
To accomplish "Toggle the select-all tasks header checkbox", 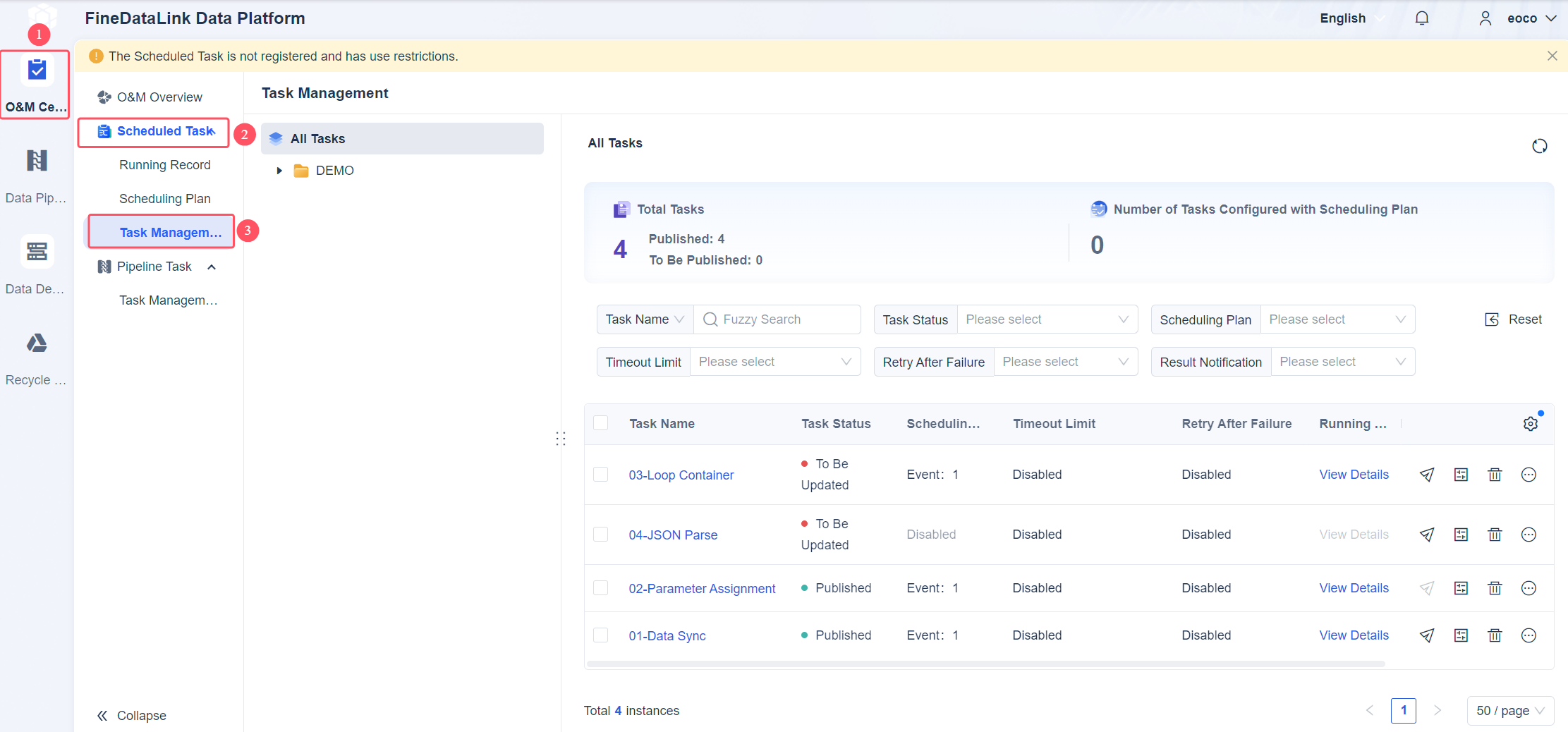I will [x=601, y=423].
